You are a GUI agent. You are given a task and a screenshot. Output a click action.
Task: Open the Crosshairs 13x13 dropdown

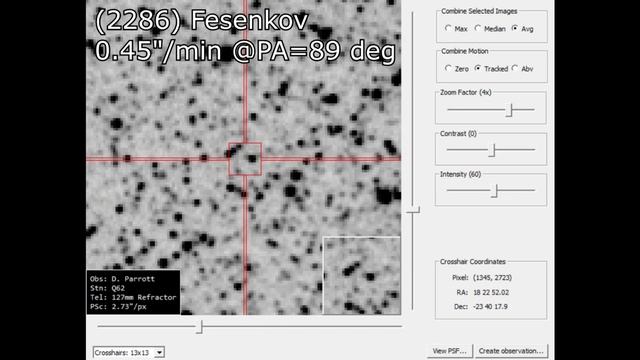tap(129, 353)
